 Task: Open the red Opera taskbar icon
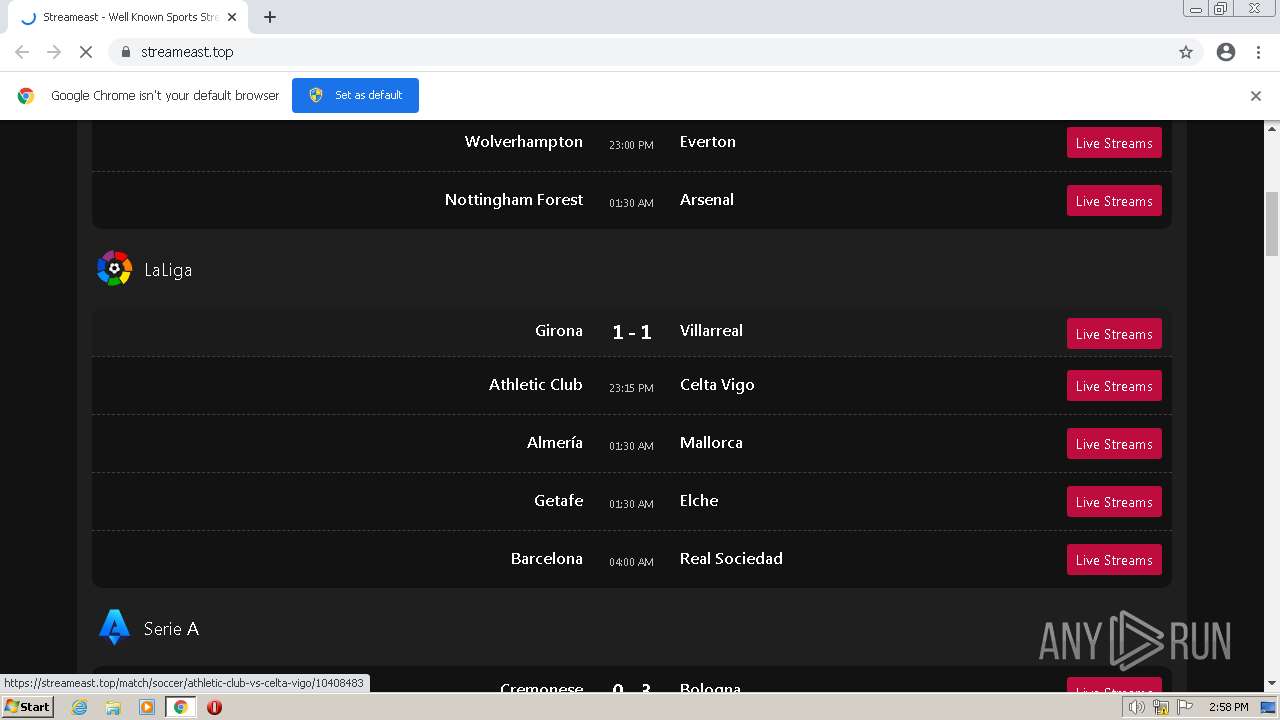coord(214,707)
